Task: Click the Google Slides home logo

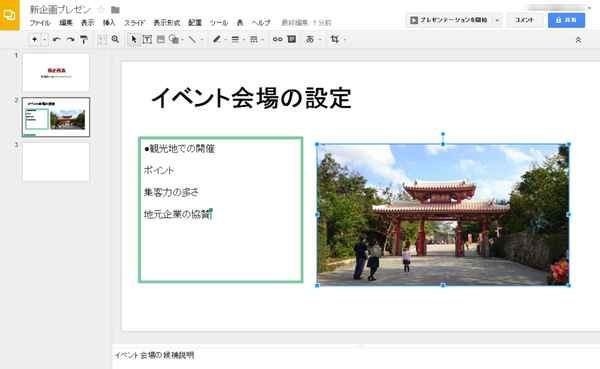Action: tap(10, 15)
